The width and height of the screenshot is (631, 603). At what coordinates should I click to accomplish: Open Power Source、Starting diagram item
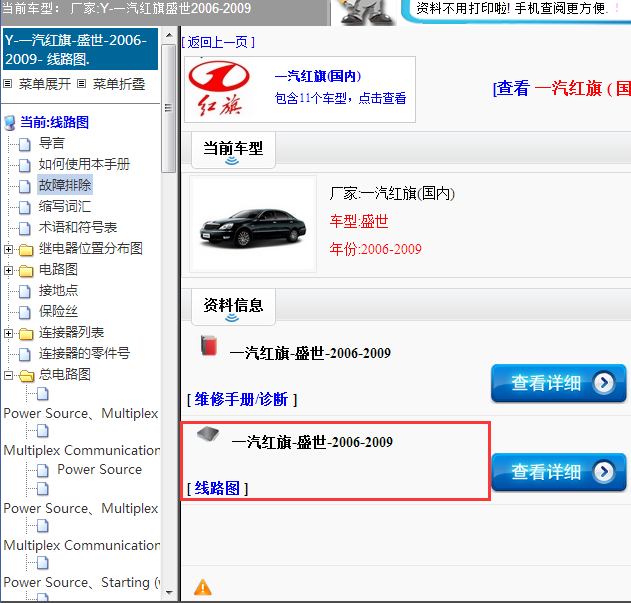[x=82, y=582]
